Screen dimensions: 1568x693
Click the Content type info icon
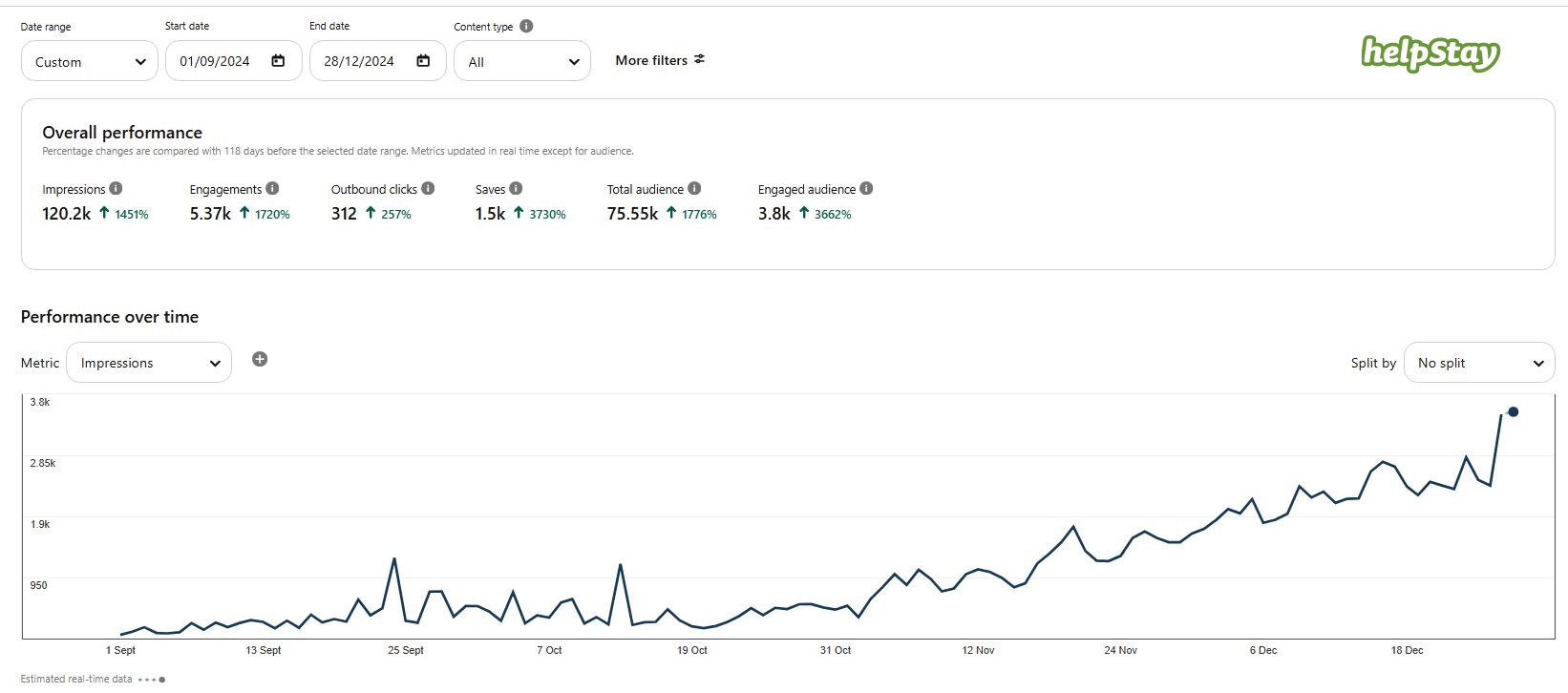click(526, 27)
